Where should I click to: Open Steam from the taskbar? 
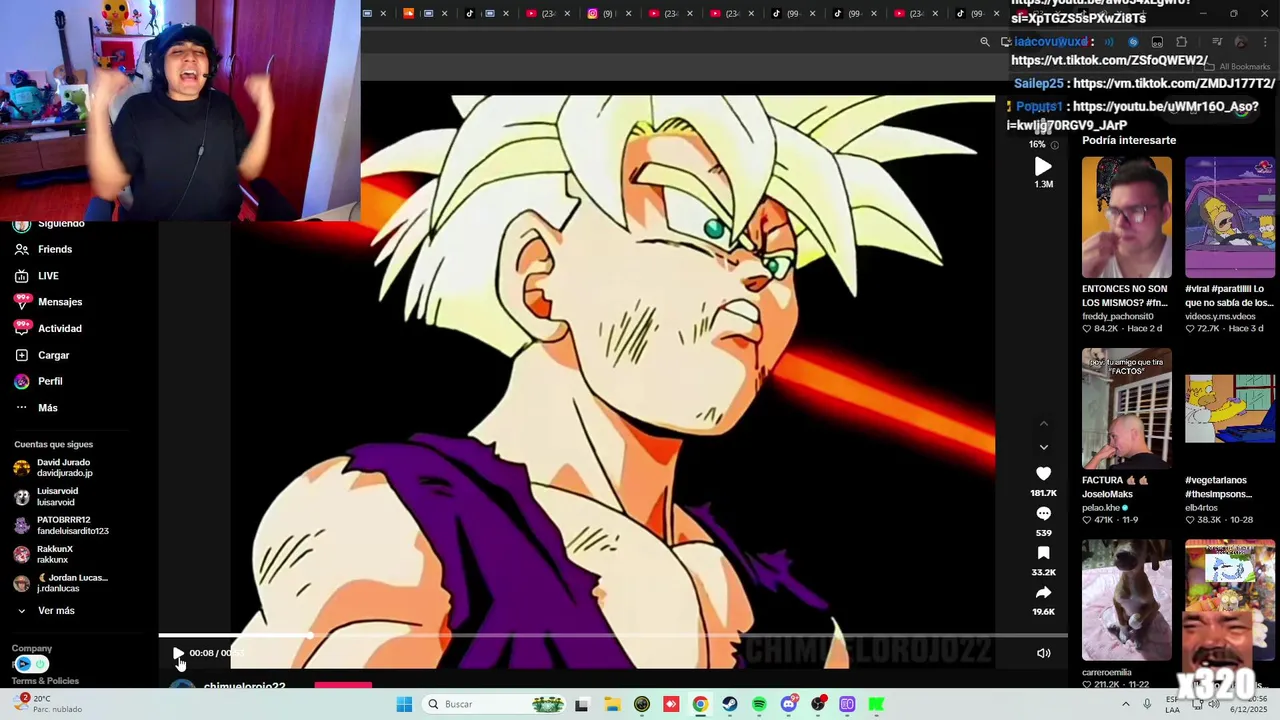pos(730,704)
